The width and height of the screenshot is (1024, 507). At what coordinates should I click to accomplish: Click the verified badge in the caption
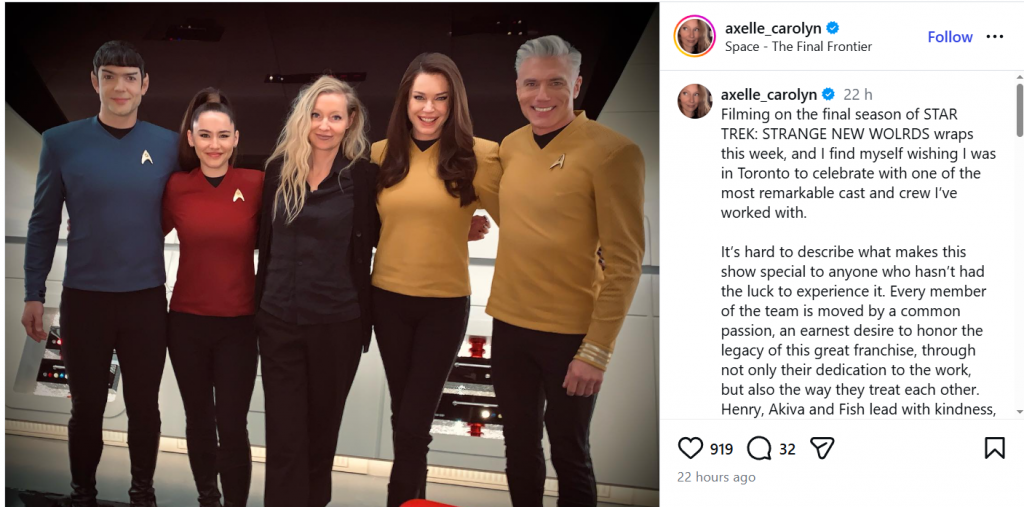click(x=828, y=95)
